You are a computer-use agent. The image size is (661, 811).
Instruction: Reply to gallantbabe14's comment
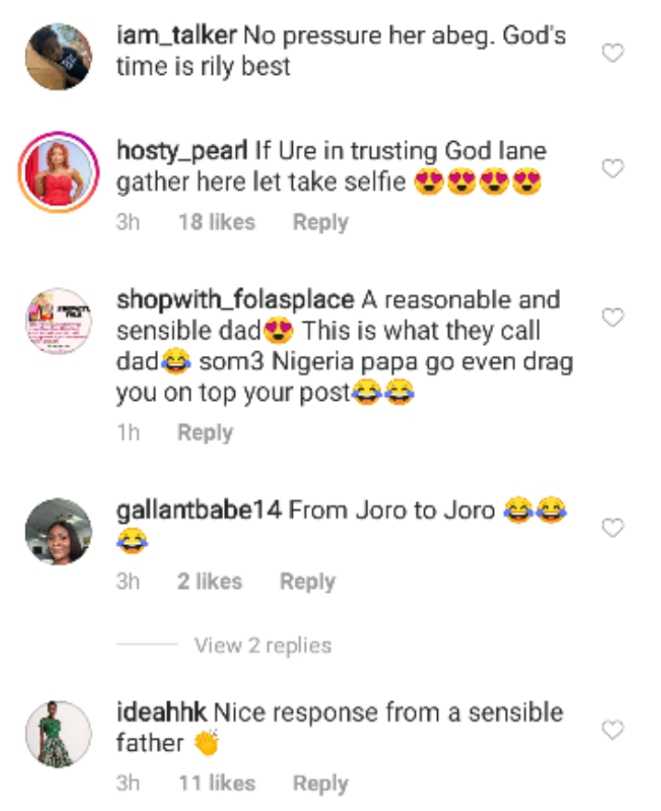[x=307, y=581]
